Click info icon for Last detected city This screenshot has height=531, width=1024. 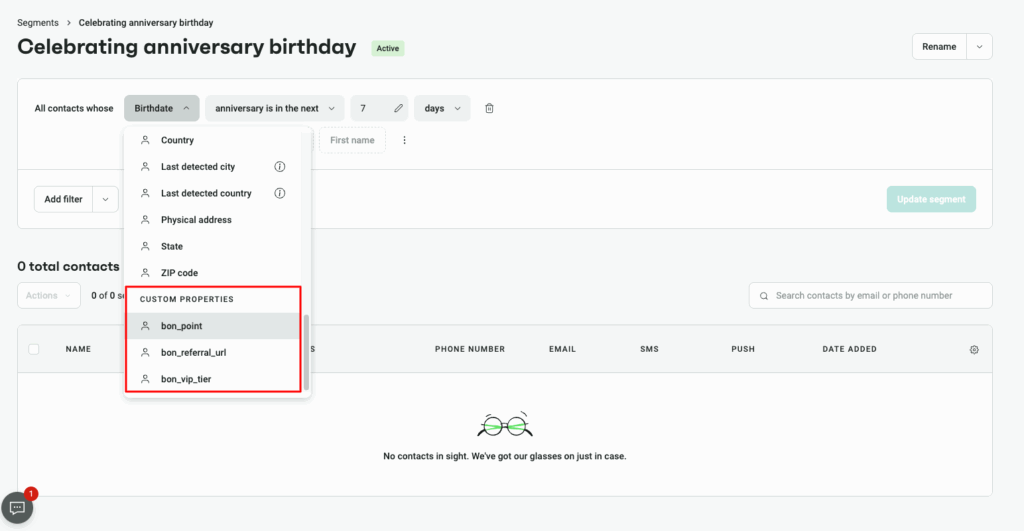pos(280,167)
